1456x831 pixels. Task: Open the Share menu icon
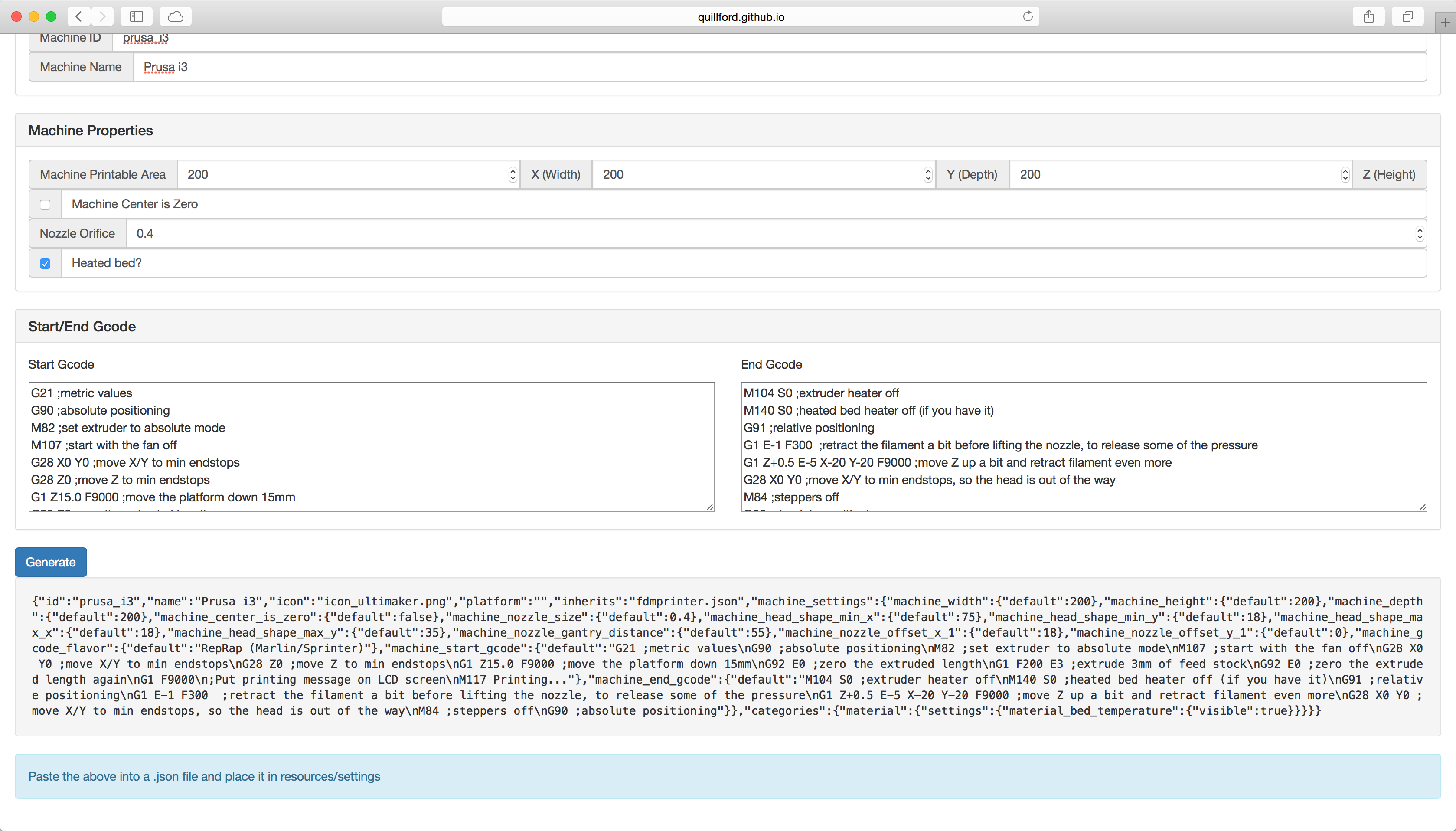(x=1369, y=16)
